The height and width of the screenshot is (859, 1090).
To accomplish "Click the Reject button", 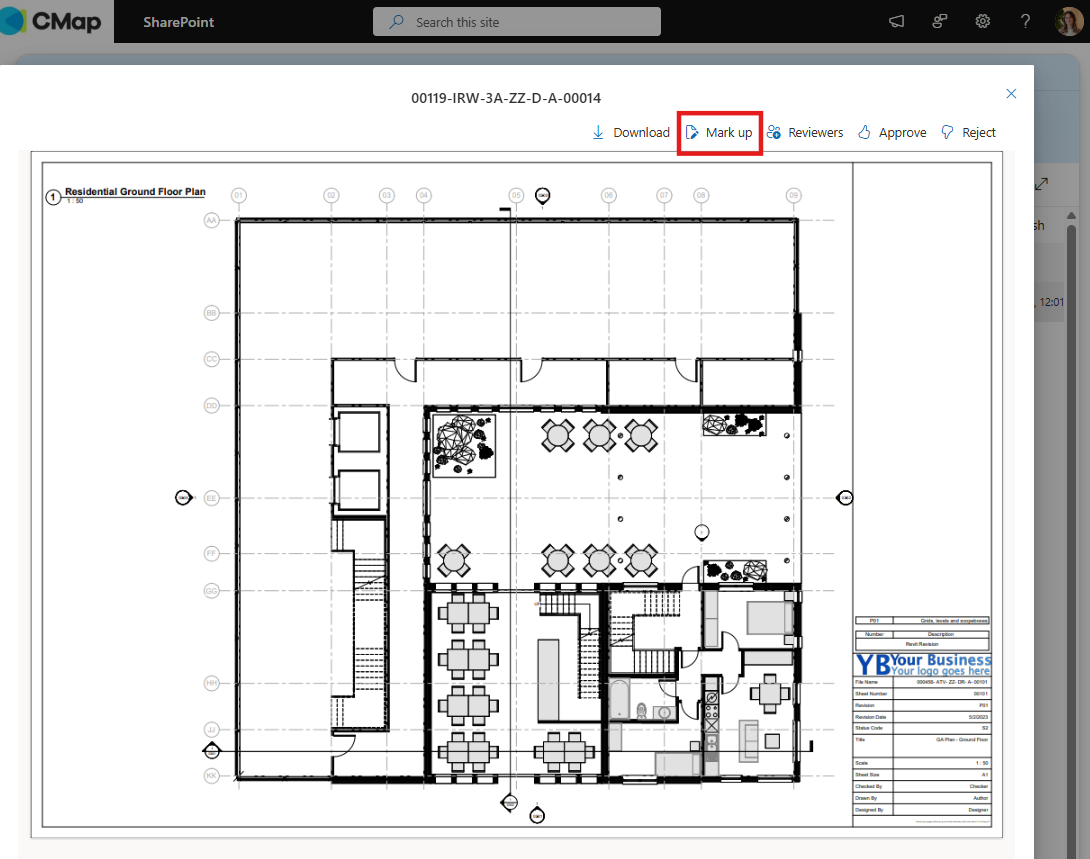I will pos(968,132).
